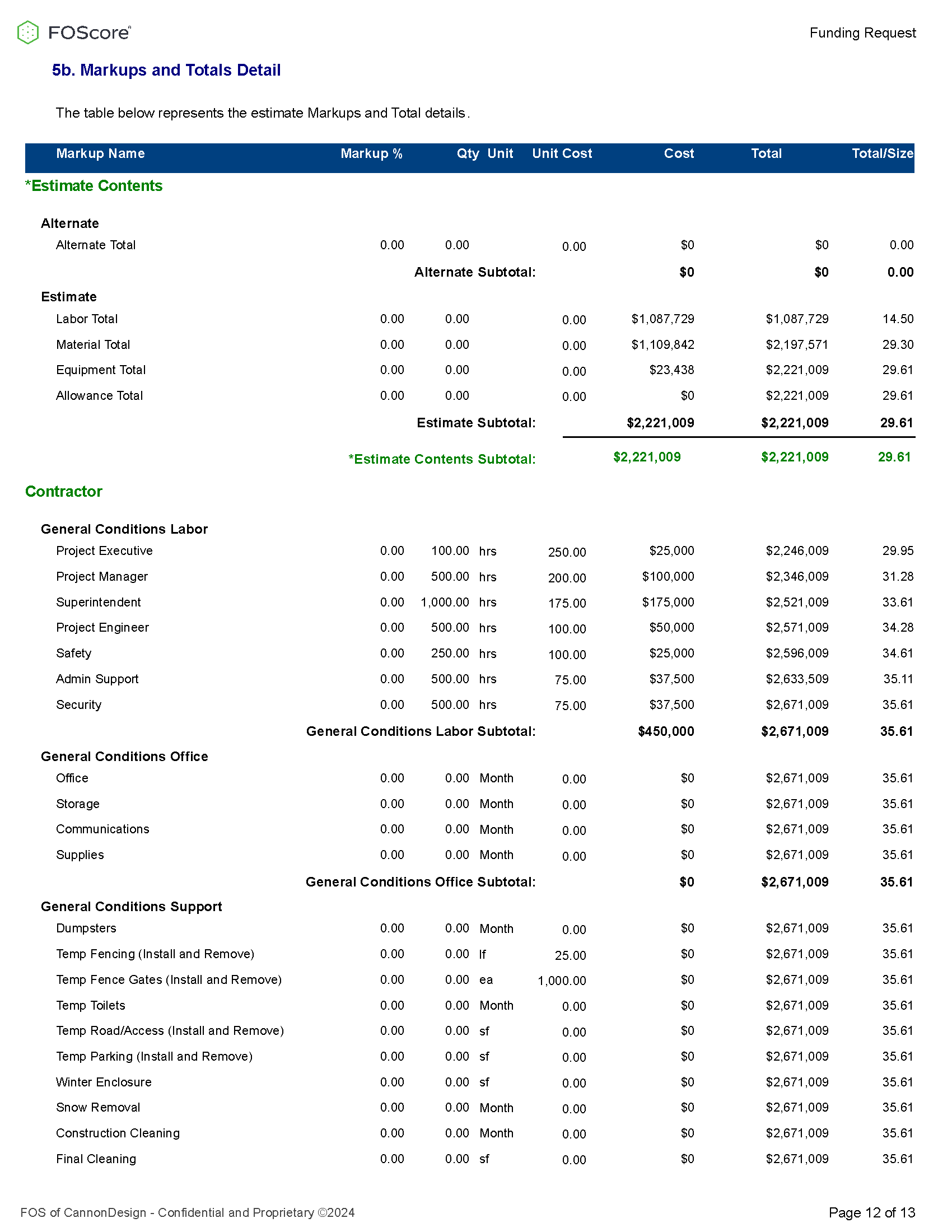
Task: Click the 'Alternate Total' row label
Action: 96,245
